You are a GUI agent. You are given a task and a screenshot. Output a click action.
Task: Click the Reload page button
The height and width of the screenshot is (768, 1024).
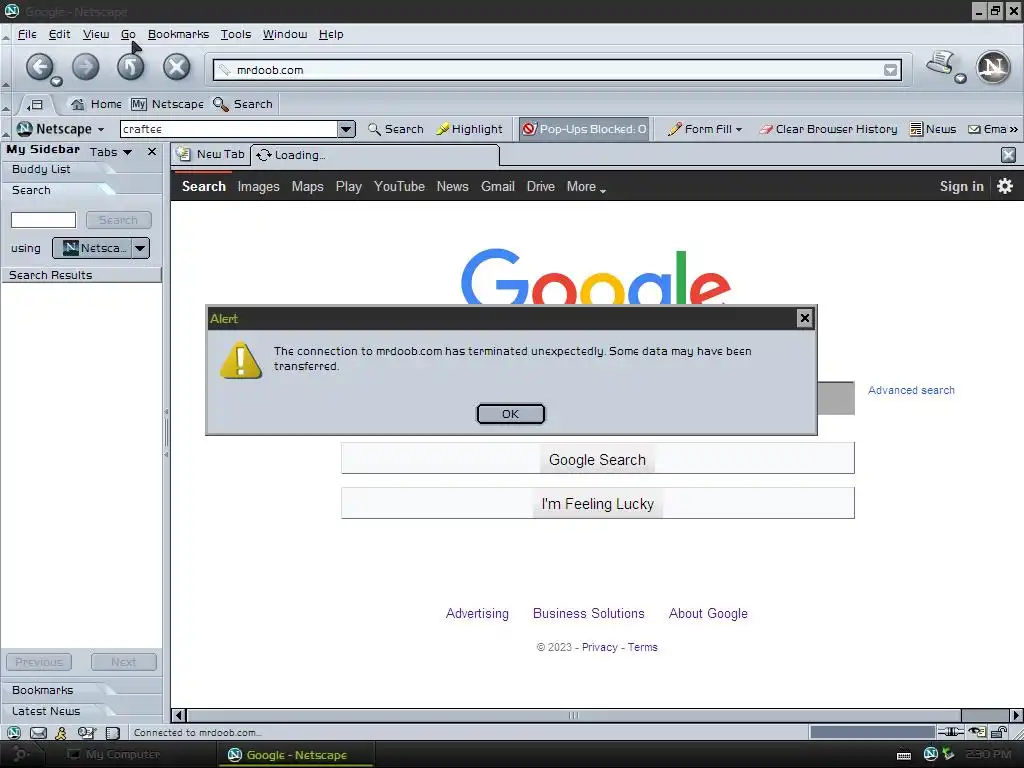131,67
